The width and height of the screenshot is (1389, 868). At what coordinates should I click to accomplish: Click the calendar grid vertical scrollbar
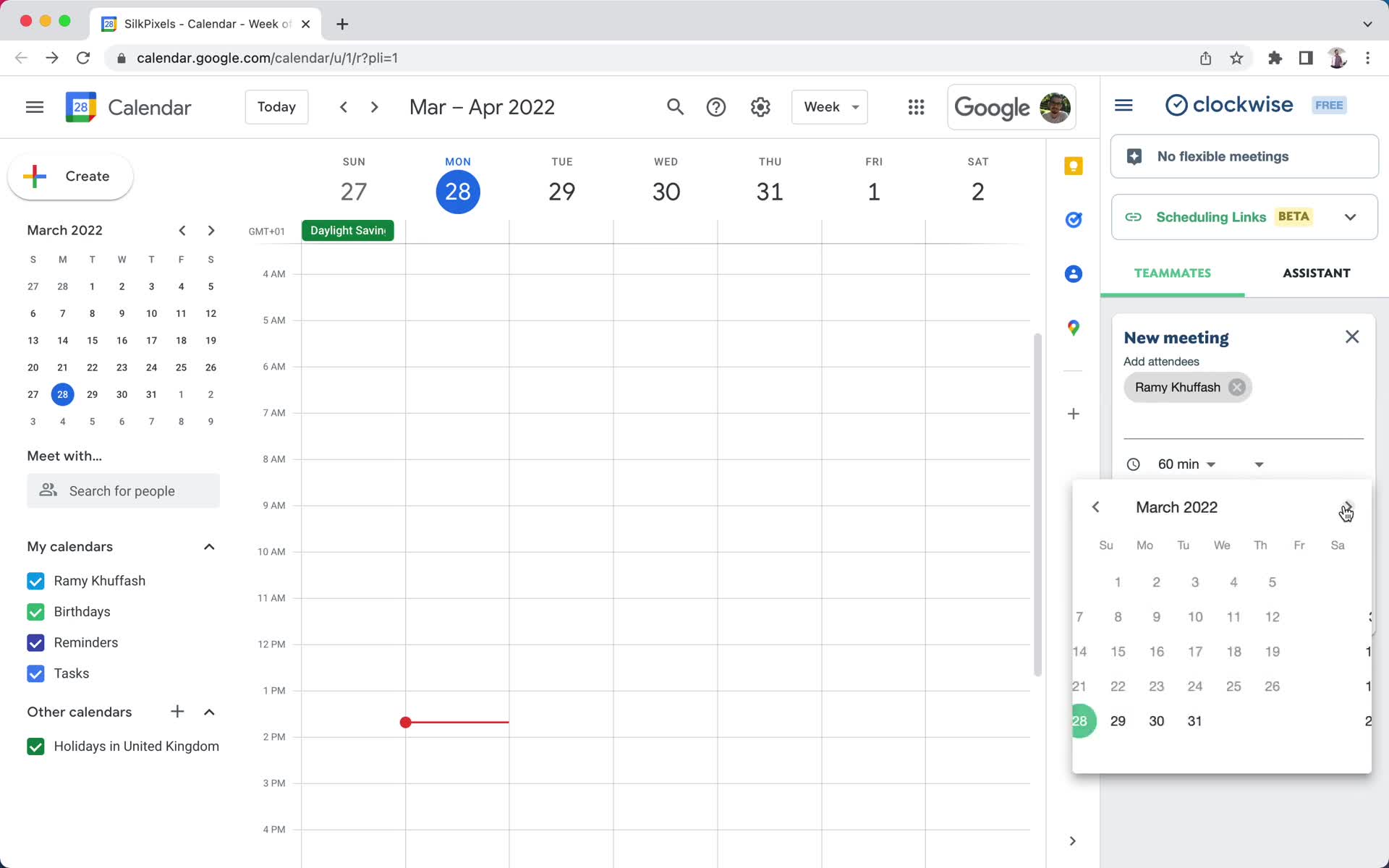[1037, 505]
